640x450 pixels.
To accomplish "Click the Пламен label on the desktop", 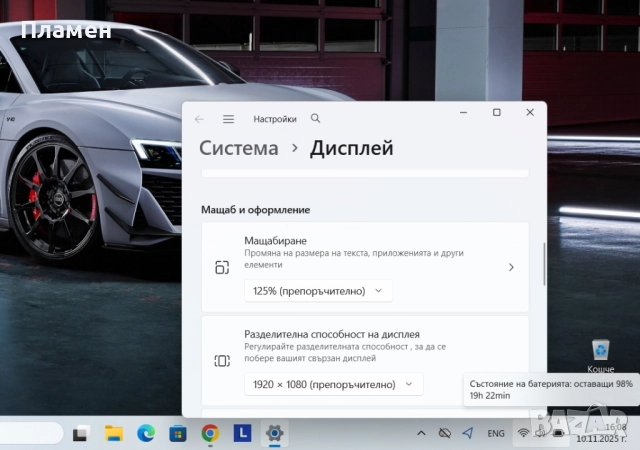I will click(x=66, y=30).
